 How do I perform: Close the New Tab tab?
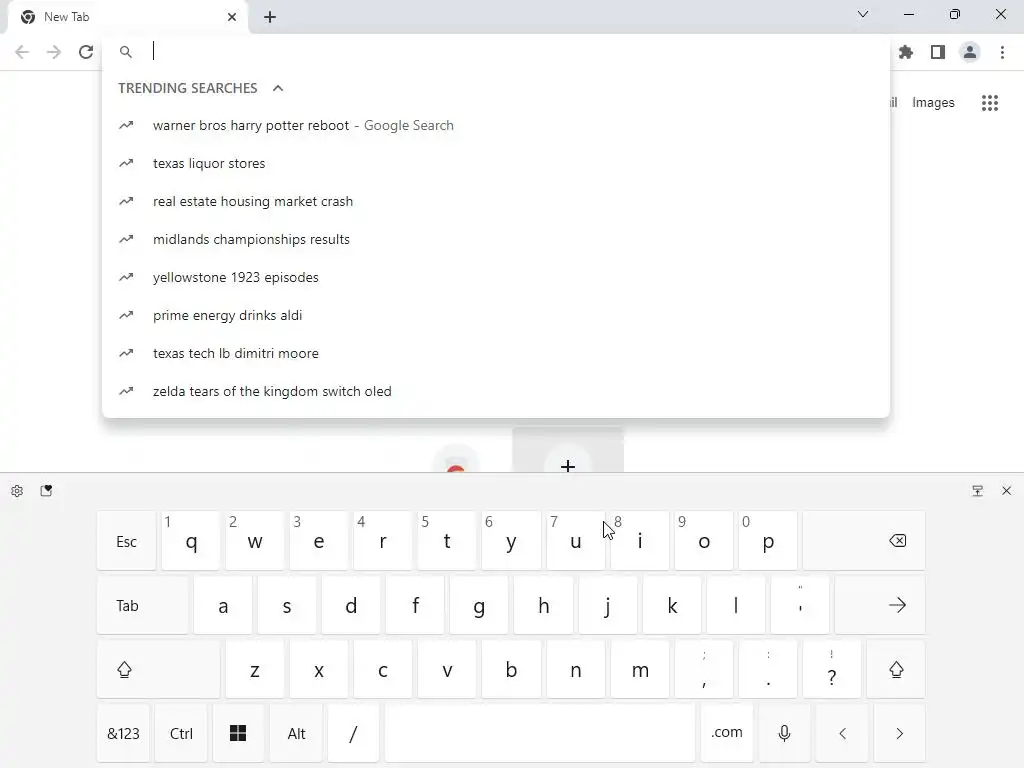[x=232, y=17]
